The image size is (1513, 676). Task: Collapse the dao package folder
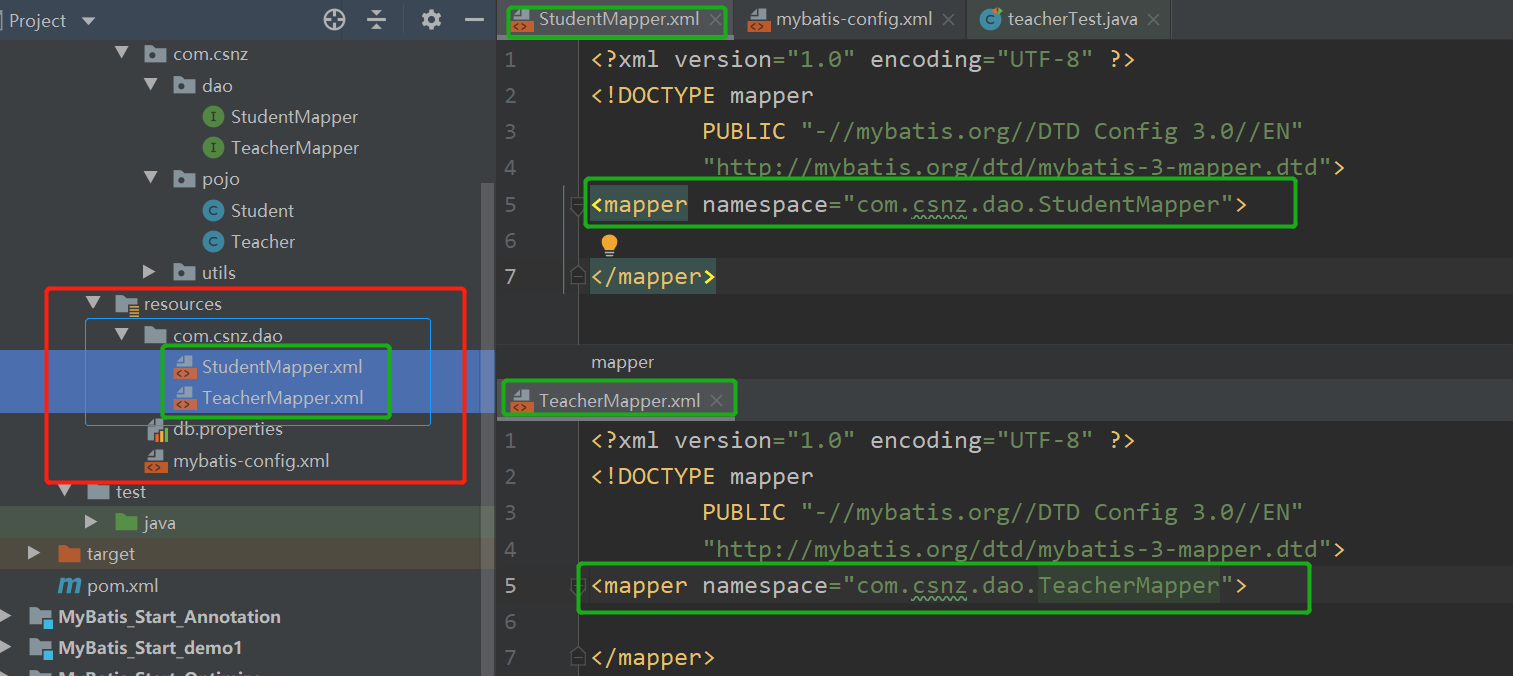click(151, 85)
